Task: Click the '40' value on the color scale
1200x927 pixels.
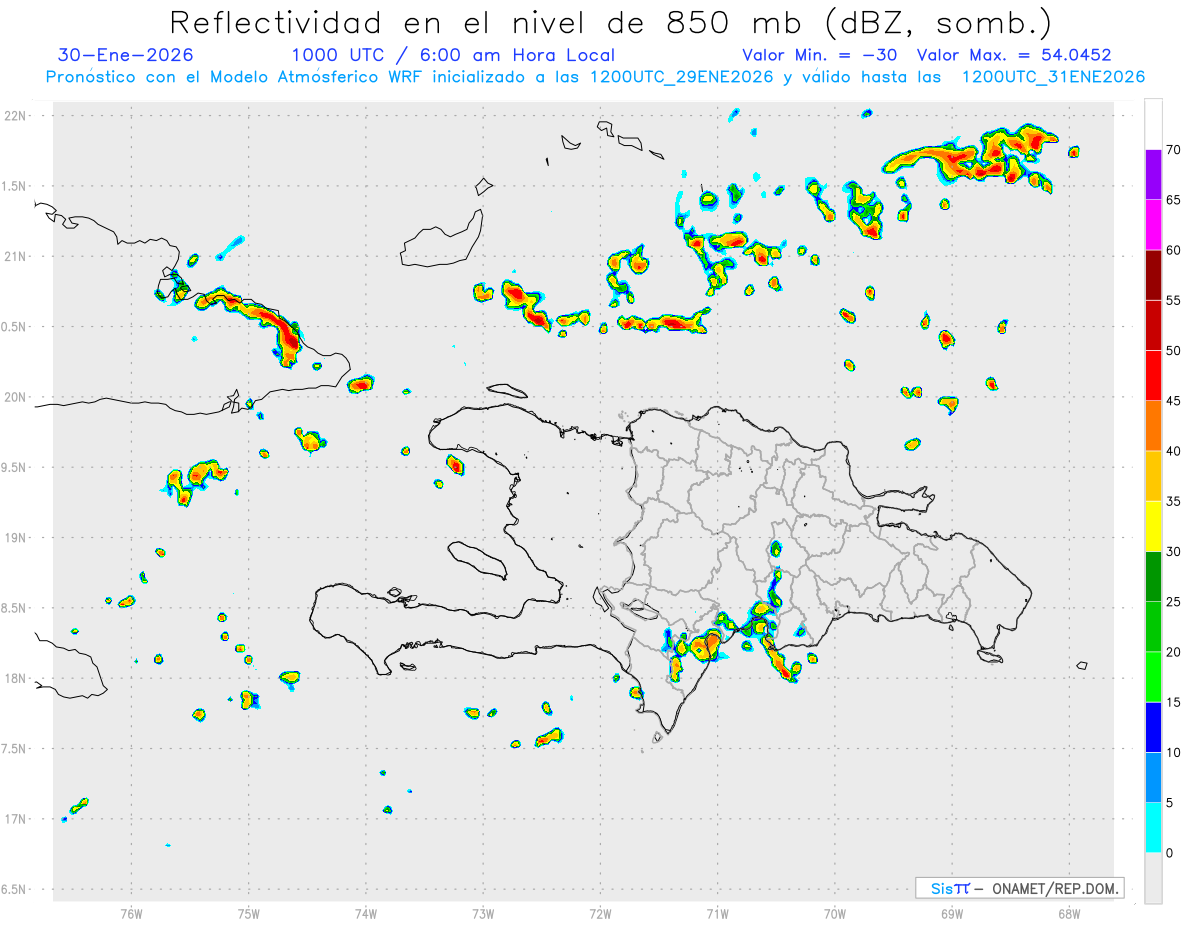Action: (x=1174, y=451)
